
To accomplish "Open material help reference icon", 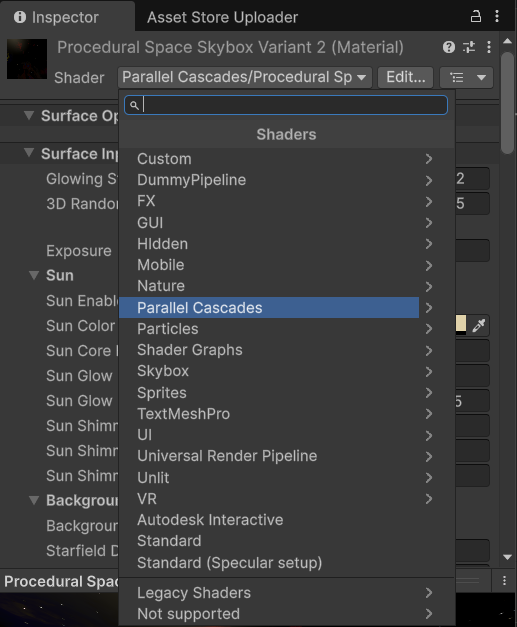I will click(x=449, y=47).
